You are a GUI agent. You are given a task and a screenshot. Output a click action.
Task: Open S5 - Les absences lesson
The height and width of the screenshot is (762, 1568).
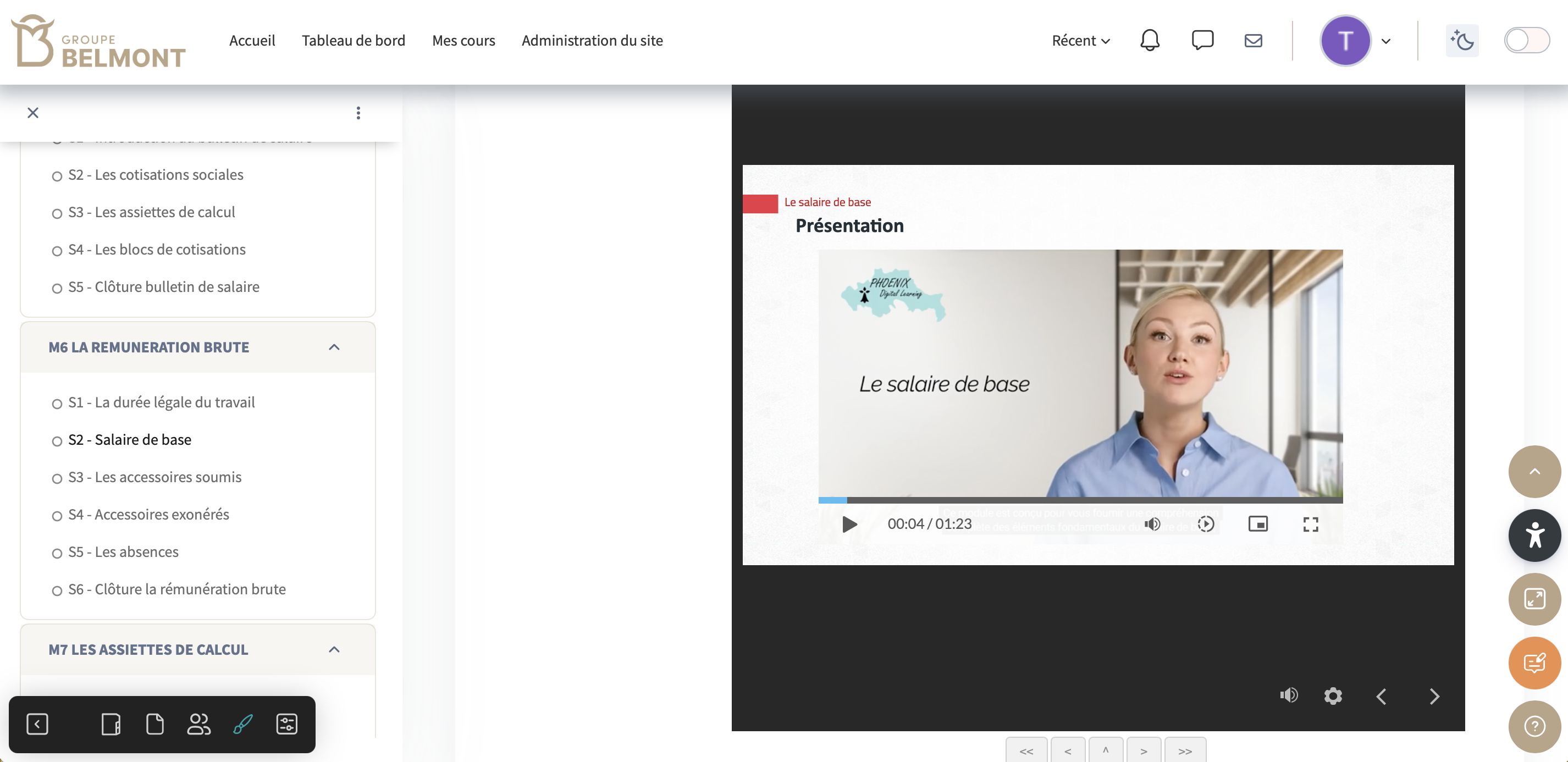(x=123, y=552)
